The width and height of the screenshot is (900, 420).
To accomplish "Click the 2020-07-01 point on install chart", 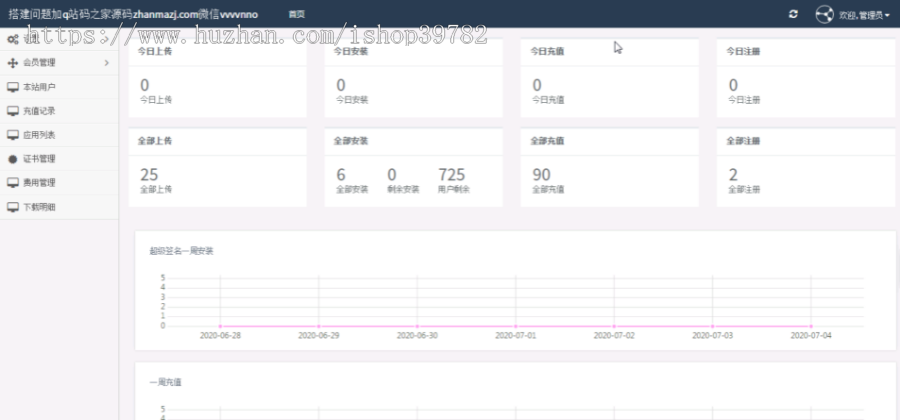I will (x=517, y=326).
